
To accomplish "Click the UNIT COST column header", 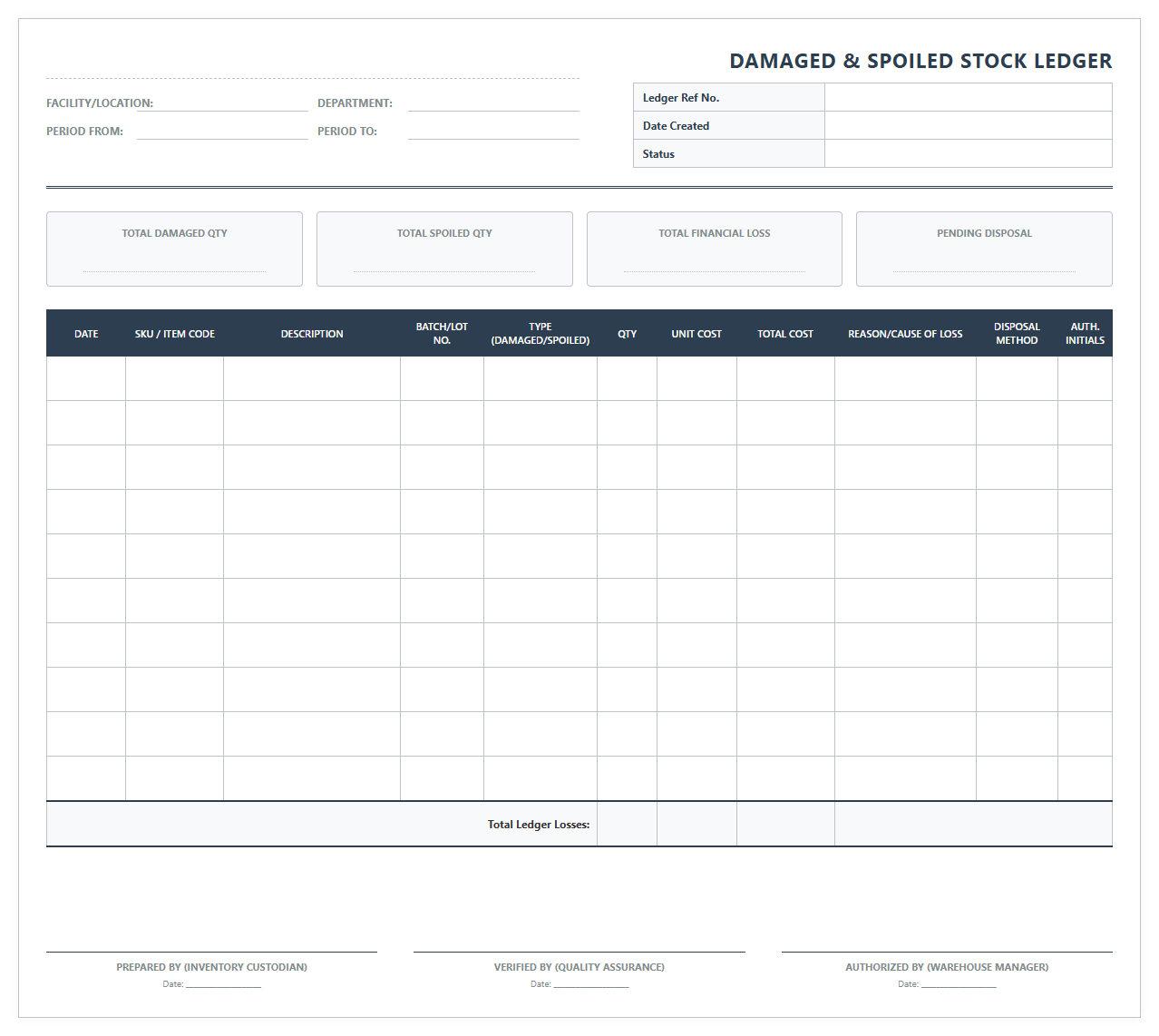I will pos(696,334).
